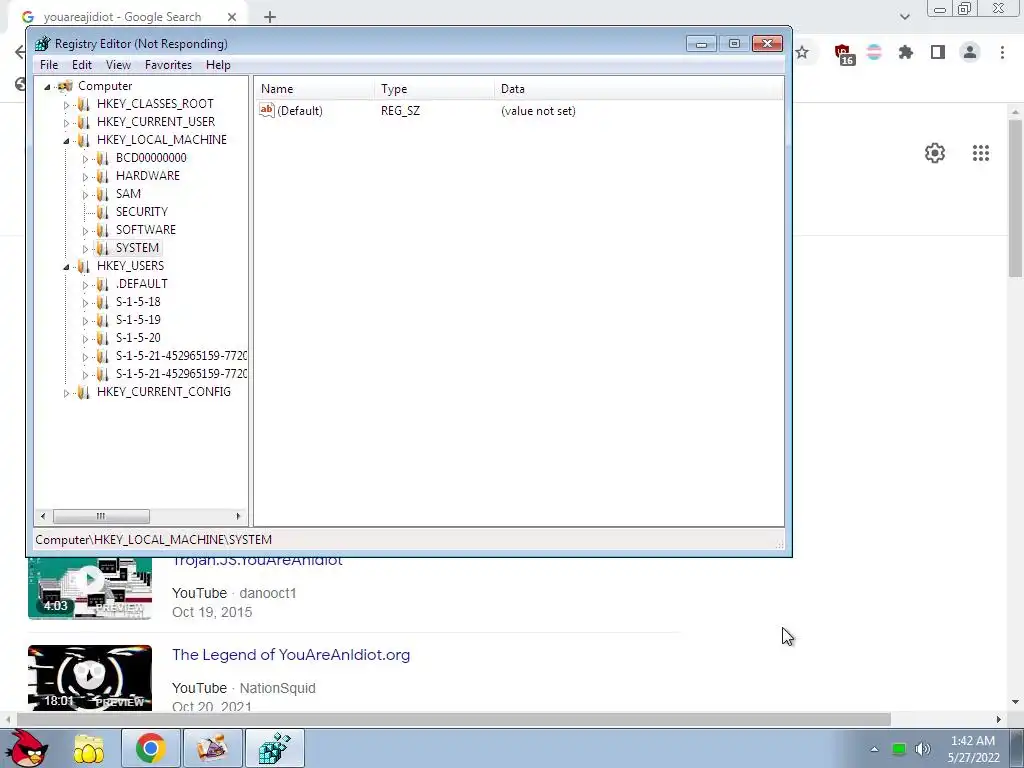Click the Chrome page horizontal scrollbar
The height and width of the screenshot is (768, 1024).
coord(454,719)
